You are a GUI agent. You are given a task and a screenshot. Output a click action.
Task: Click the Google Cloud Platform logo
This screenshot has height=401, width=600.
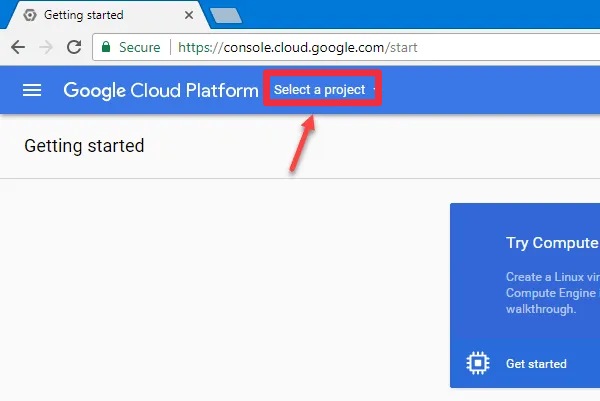[x=161, y=90]
